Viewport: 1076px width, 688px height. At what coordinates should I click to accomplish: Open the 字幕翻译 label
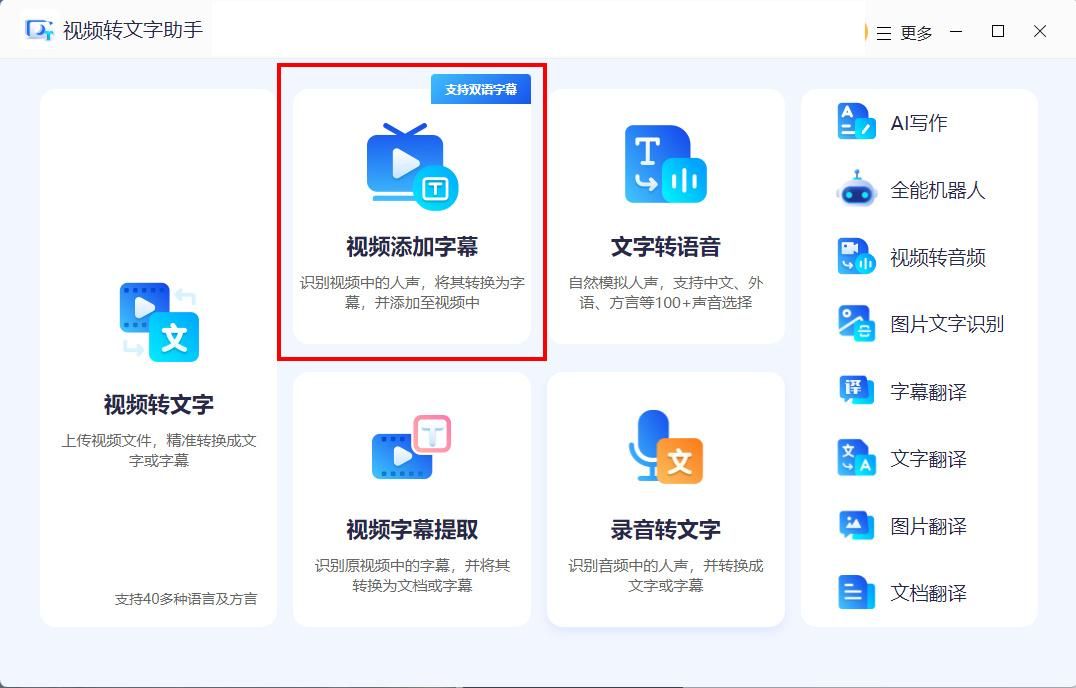pos(928,392)
